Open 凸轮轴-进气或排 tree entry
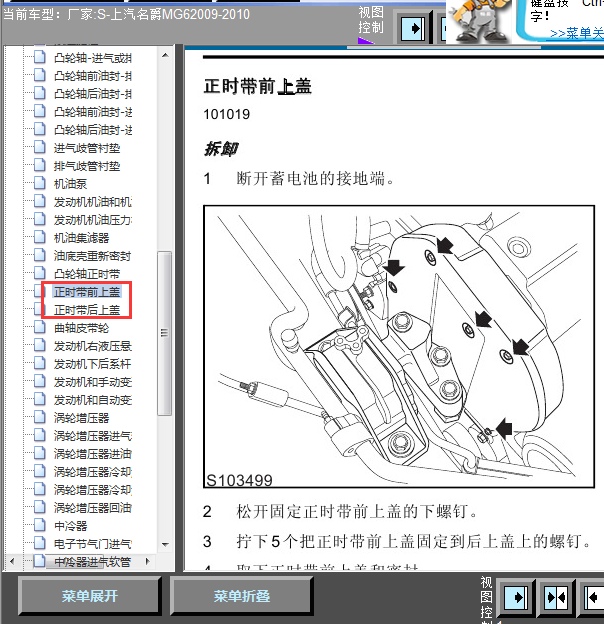 93,58
